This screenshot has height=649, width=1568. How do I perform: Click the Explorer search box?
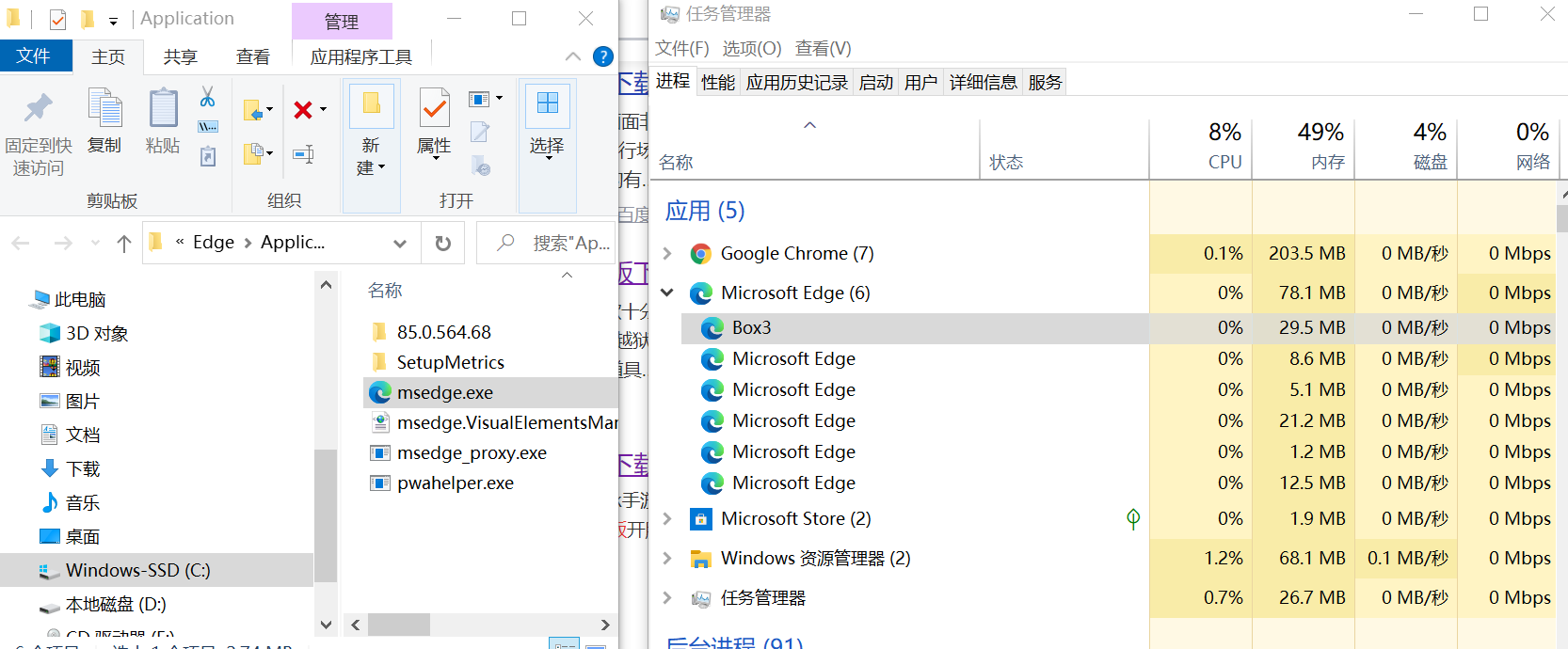[x=547, y=244]
